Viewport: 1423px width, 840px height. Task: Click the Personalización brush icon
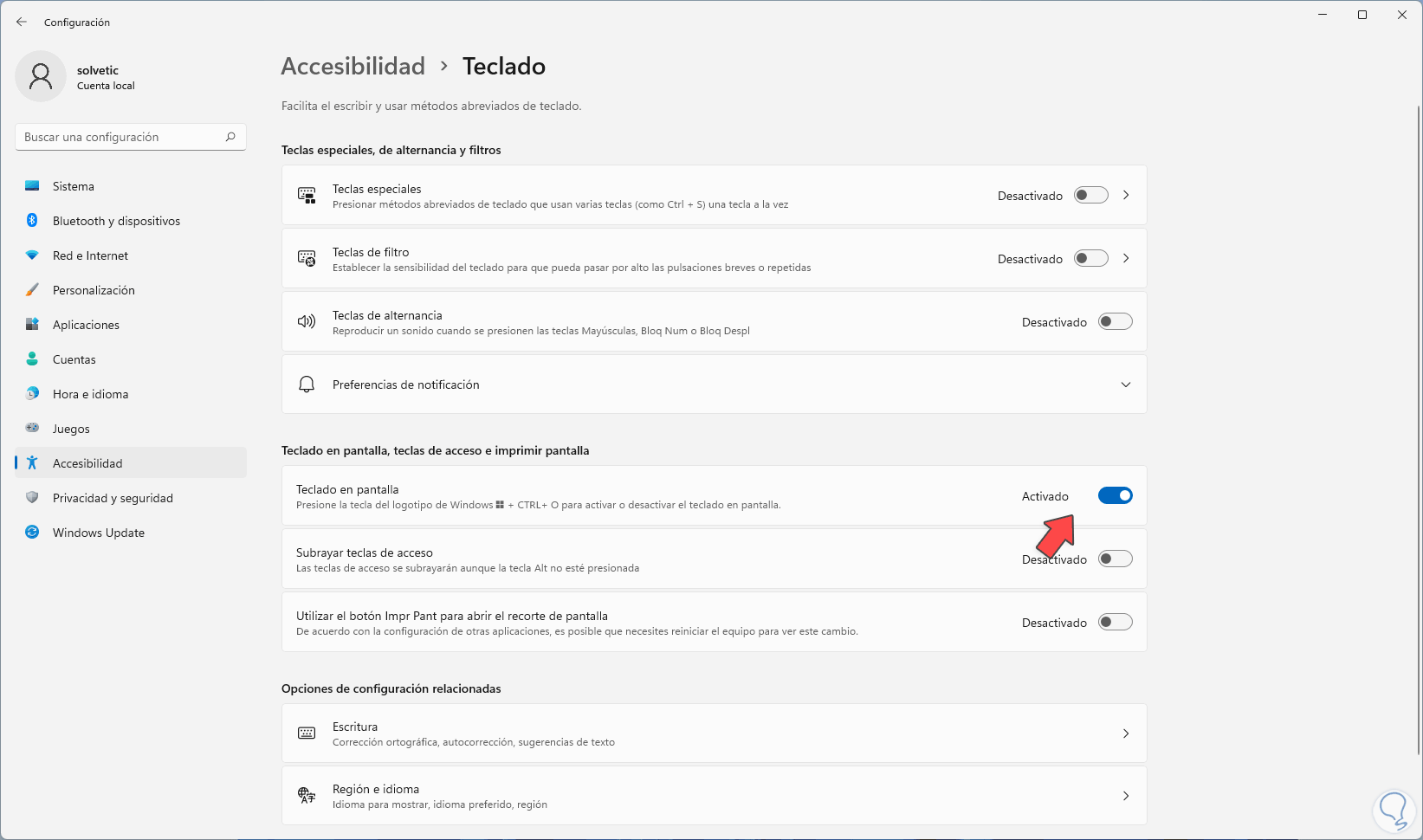[32, 290]
